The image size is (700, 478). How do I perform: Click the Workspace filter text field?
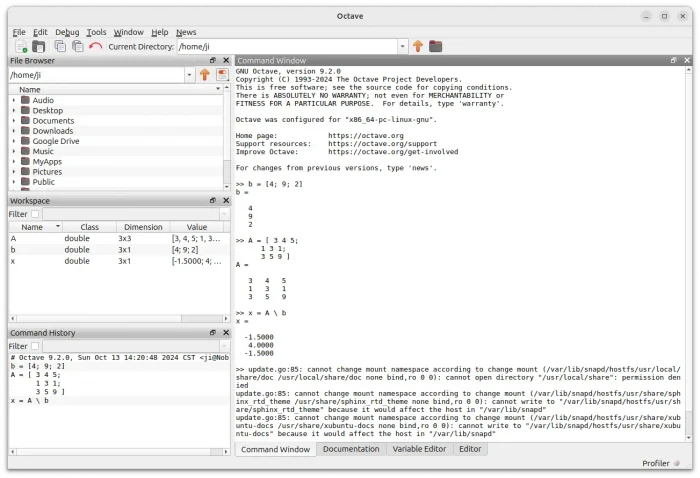tap(131, 214)
